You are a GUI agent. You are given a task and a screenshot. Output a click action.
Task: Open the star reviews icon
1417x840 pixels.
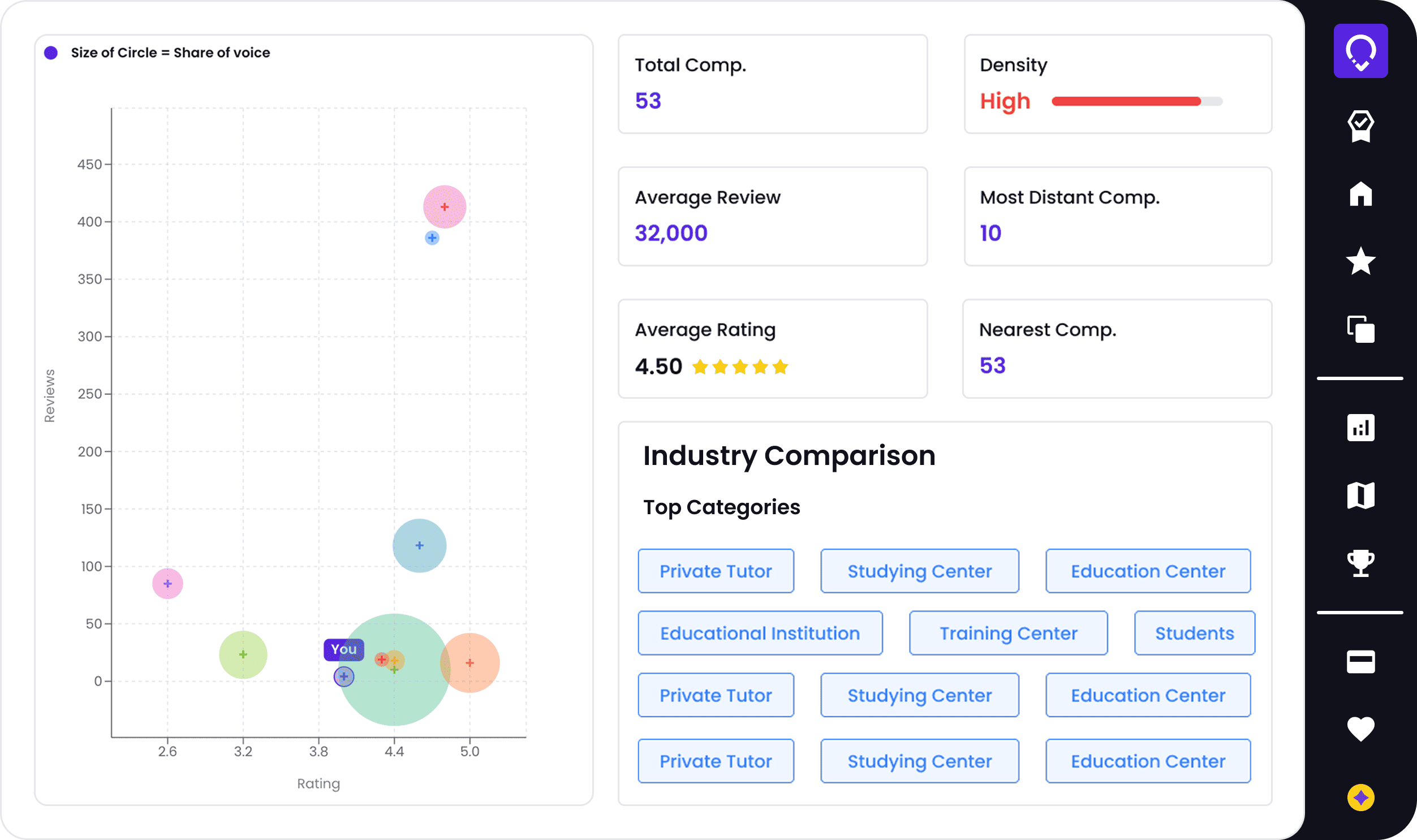coord(1360,261)
